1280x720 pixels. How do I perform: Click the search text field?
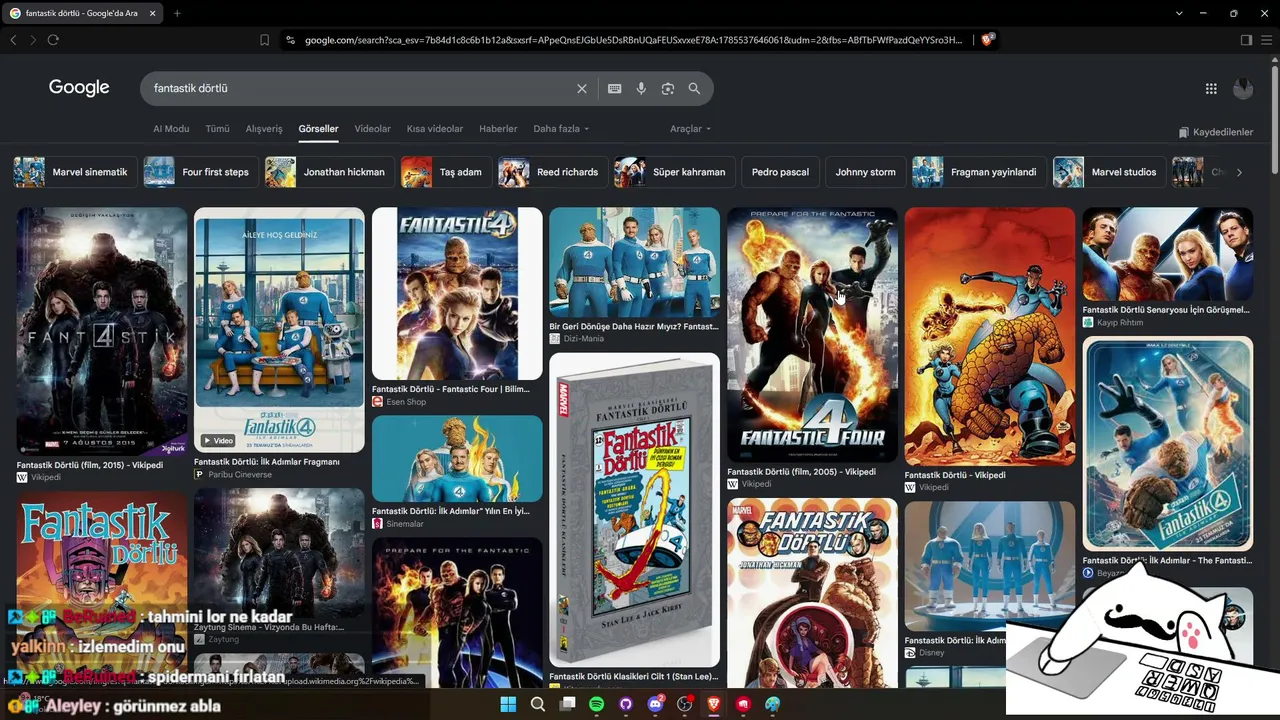point(360,88)
